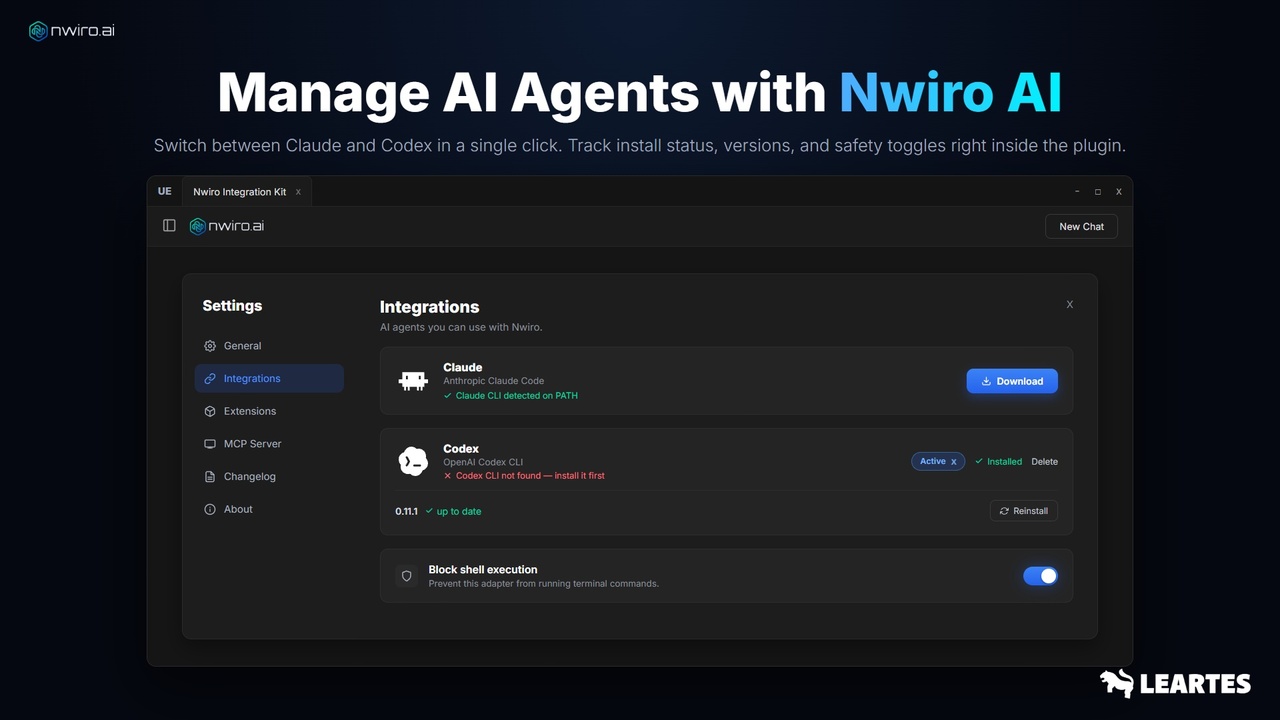Click 'OpenAI Codex CLI' subtitle
The width and height of the screenshot is (1280, 720).
coord(483,462)
